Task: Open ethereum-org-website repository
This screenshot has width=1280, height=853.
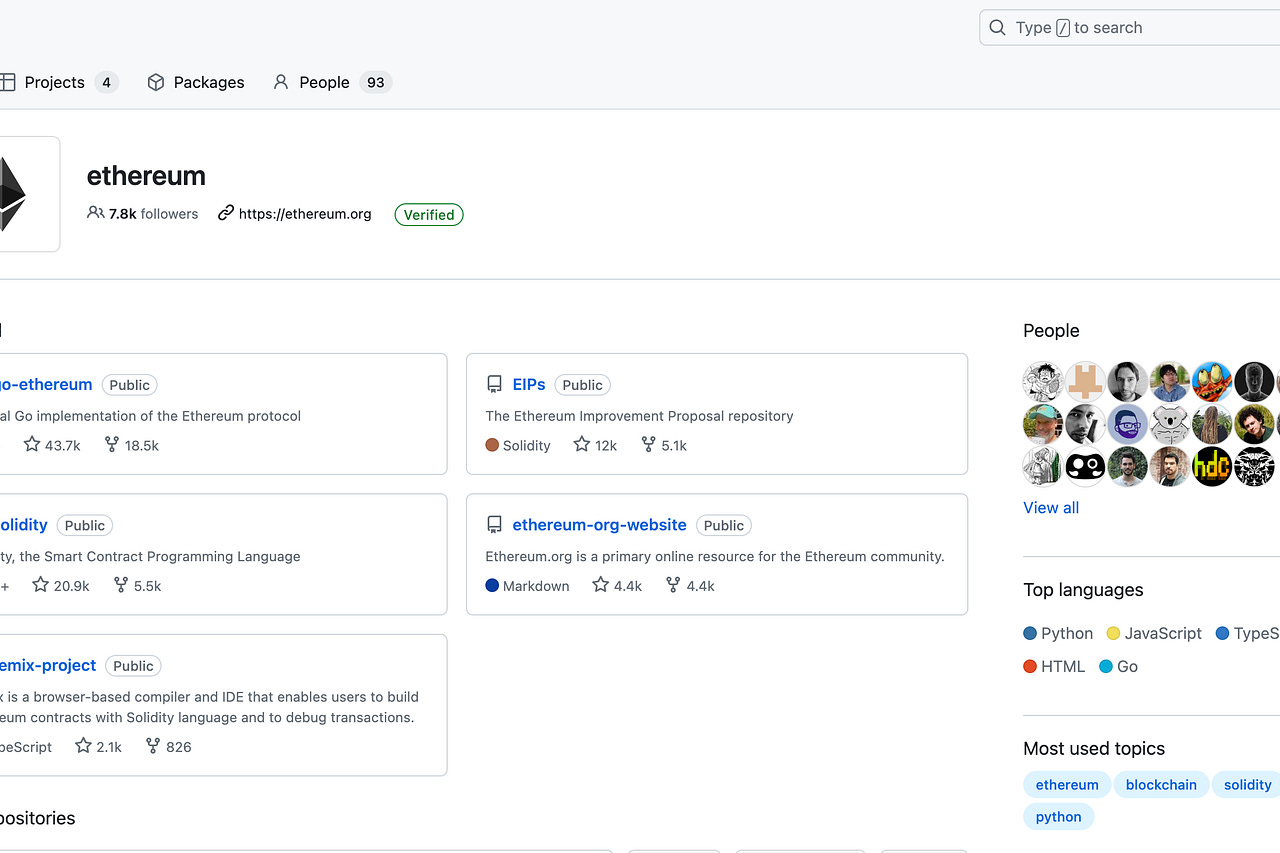Action: point(599,525)
